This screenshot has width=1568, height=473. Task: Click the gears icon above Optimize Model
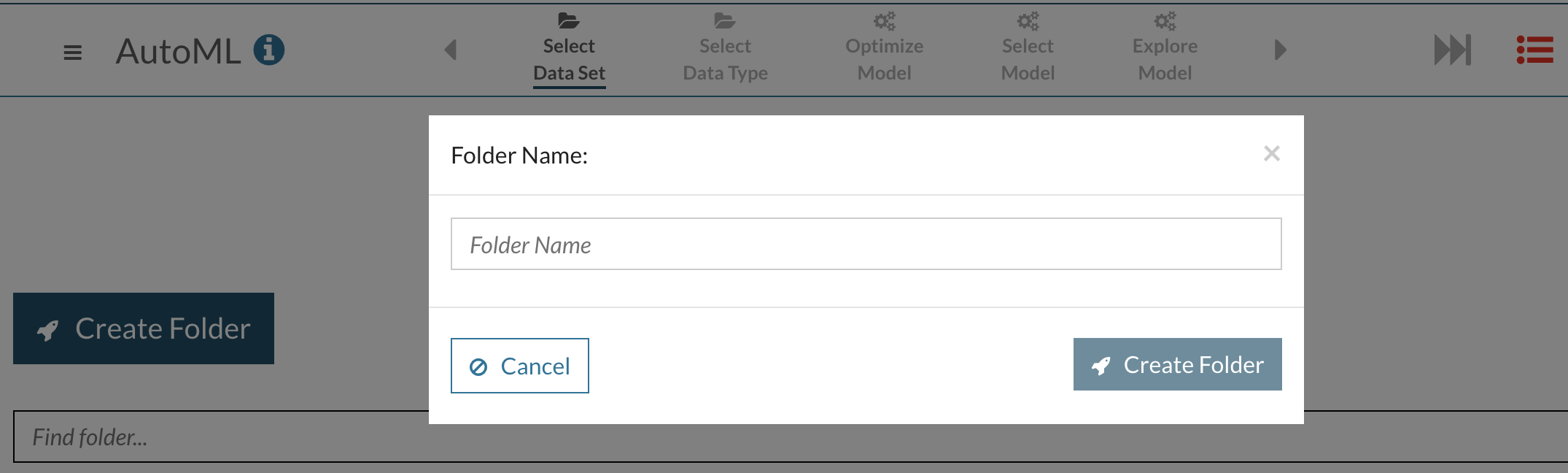click(x=884, y=20)
